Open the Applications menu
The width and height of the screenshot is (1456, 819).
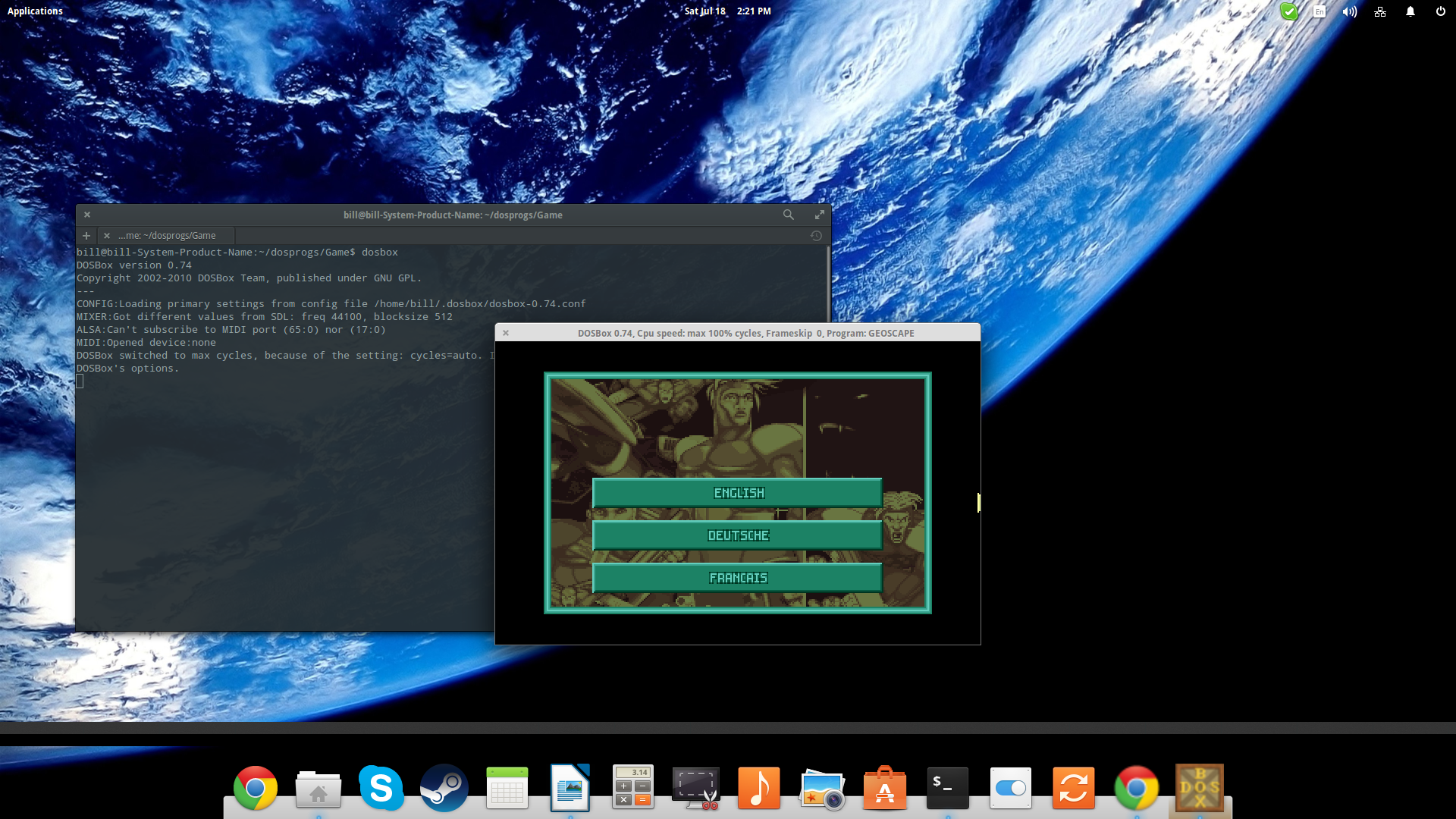coord(35,11)
